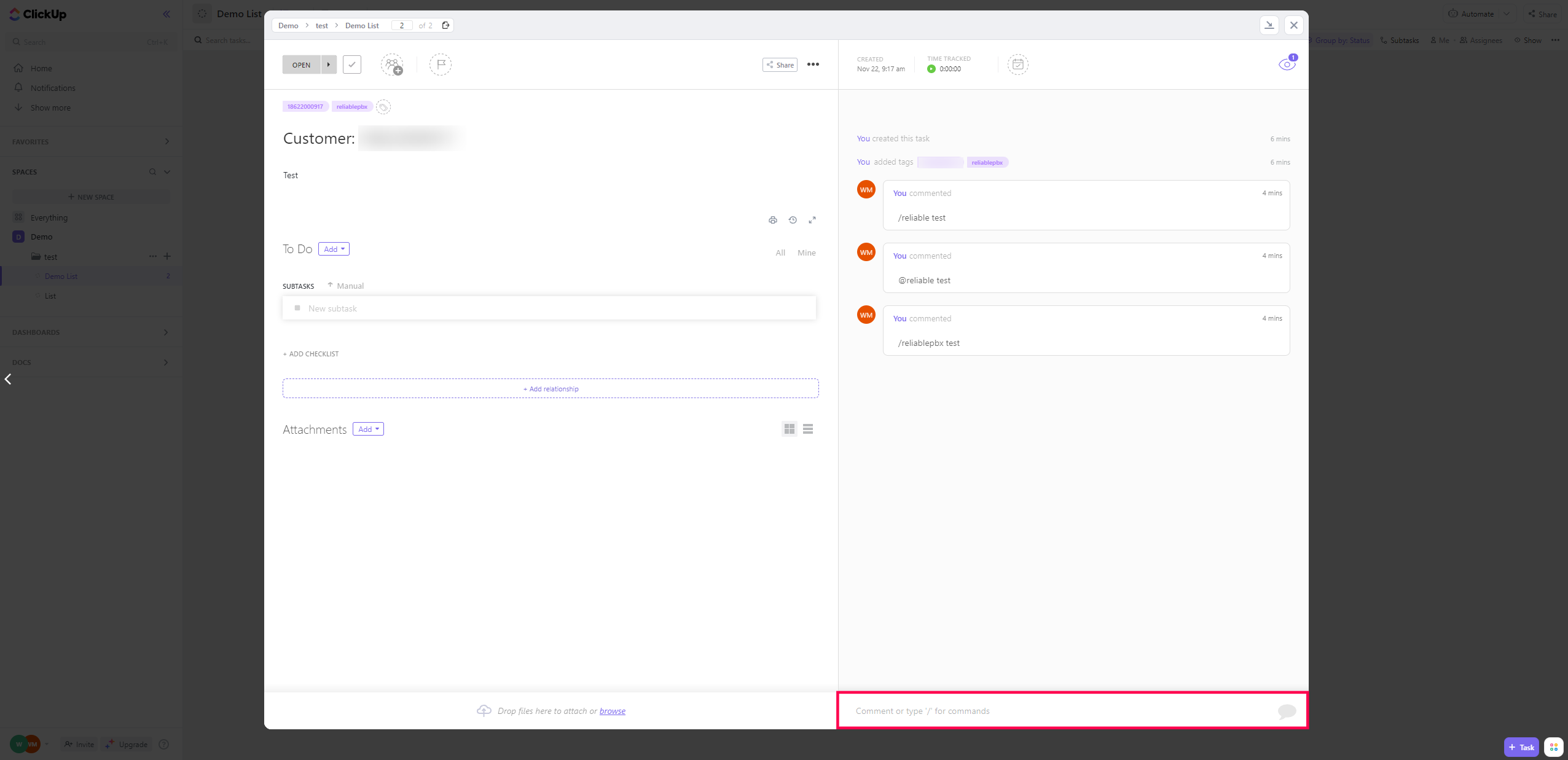Change subtasks Manual sort option
This screenshot has height=760, width=1568.
click(345, 286)
